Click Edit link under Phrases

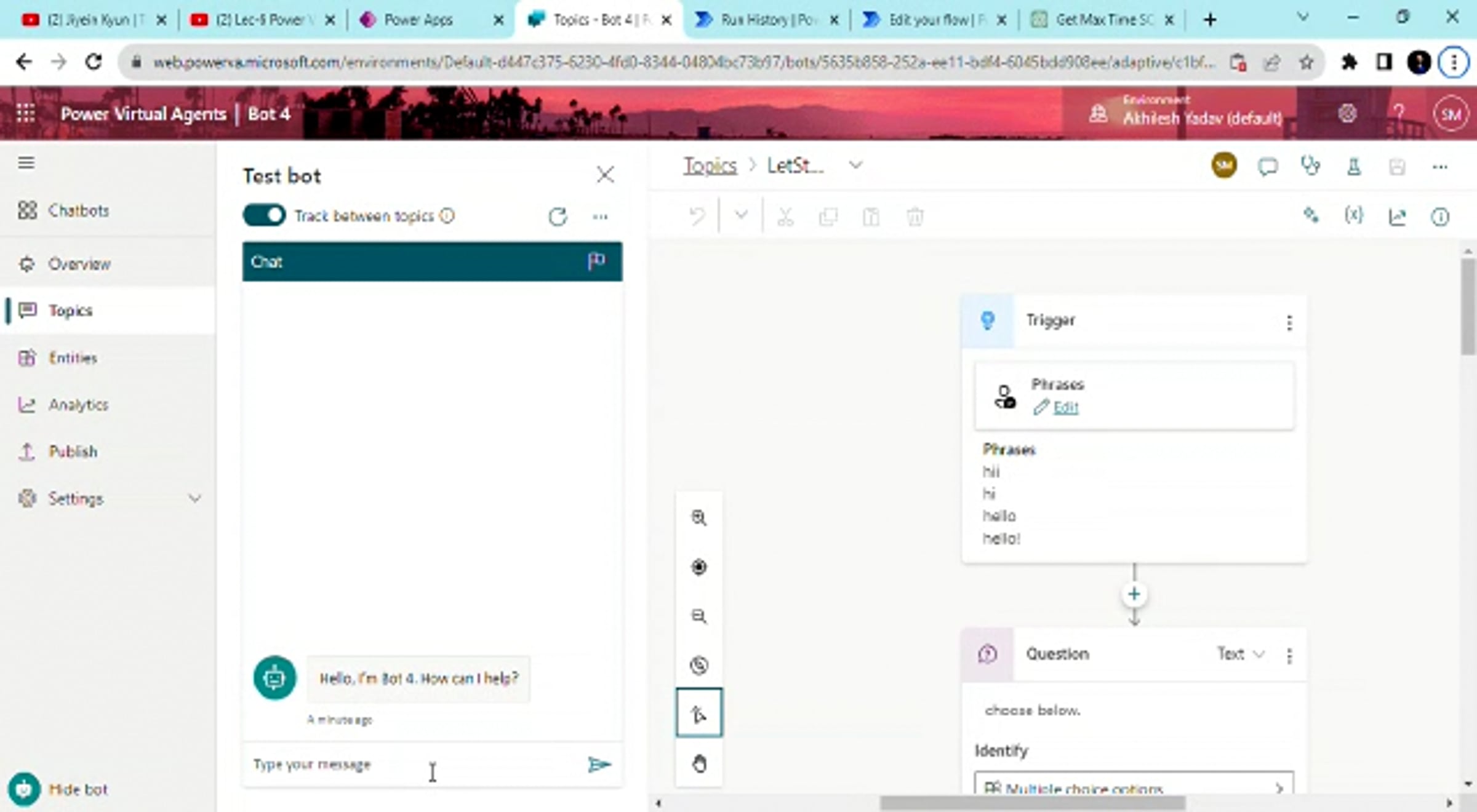[1065, 407]
